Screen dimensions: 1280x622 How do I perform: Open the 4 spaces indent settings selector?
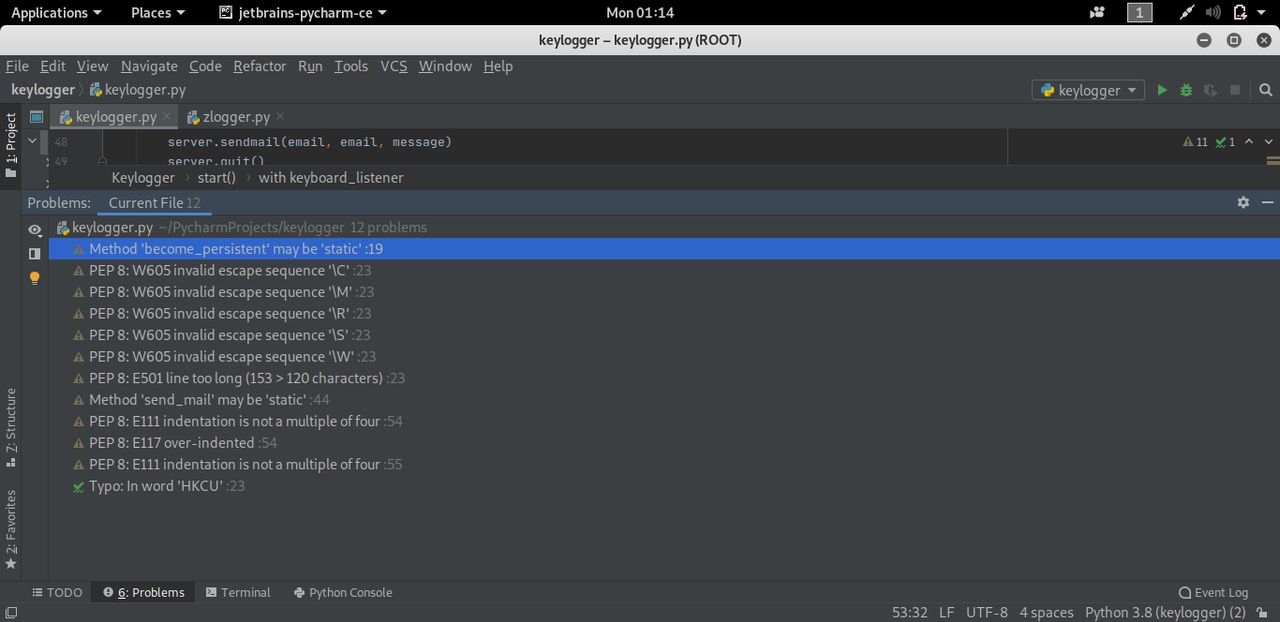(1046, 612)
